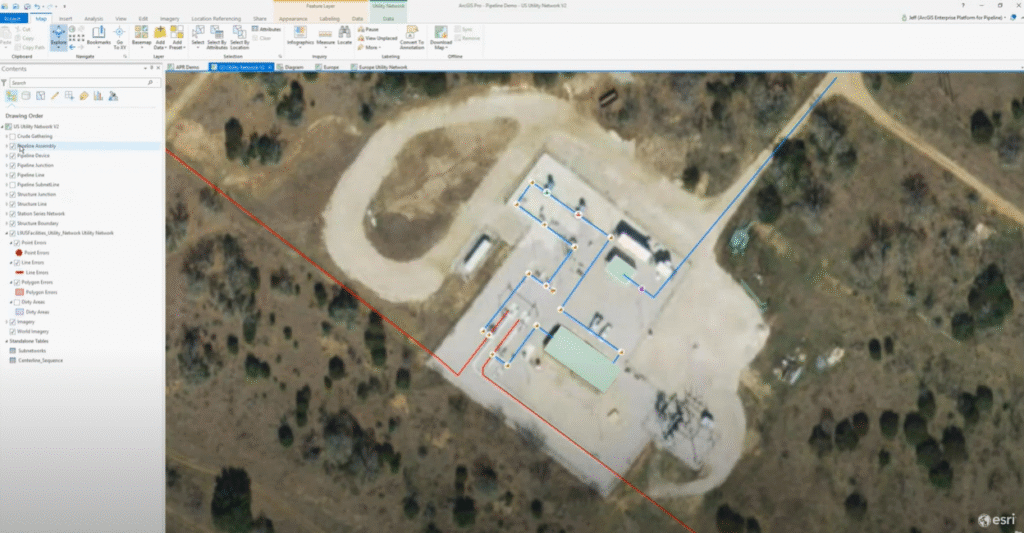The width and height of the screenshot is (1024, 533).
Task: Open the Basemap gallery
Action: pos(141,37)
